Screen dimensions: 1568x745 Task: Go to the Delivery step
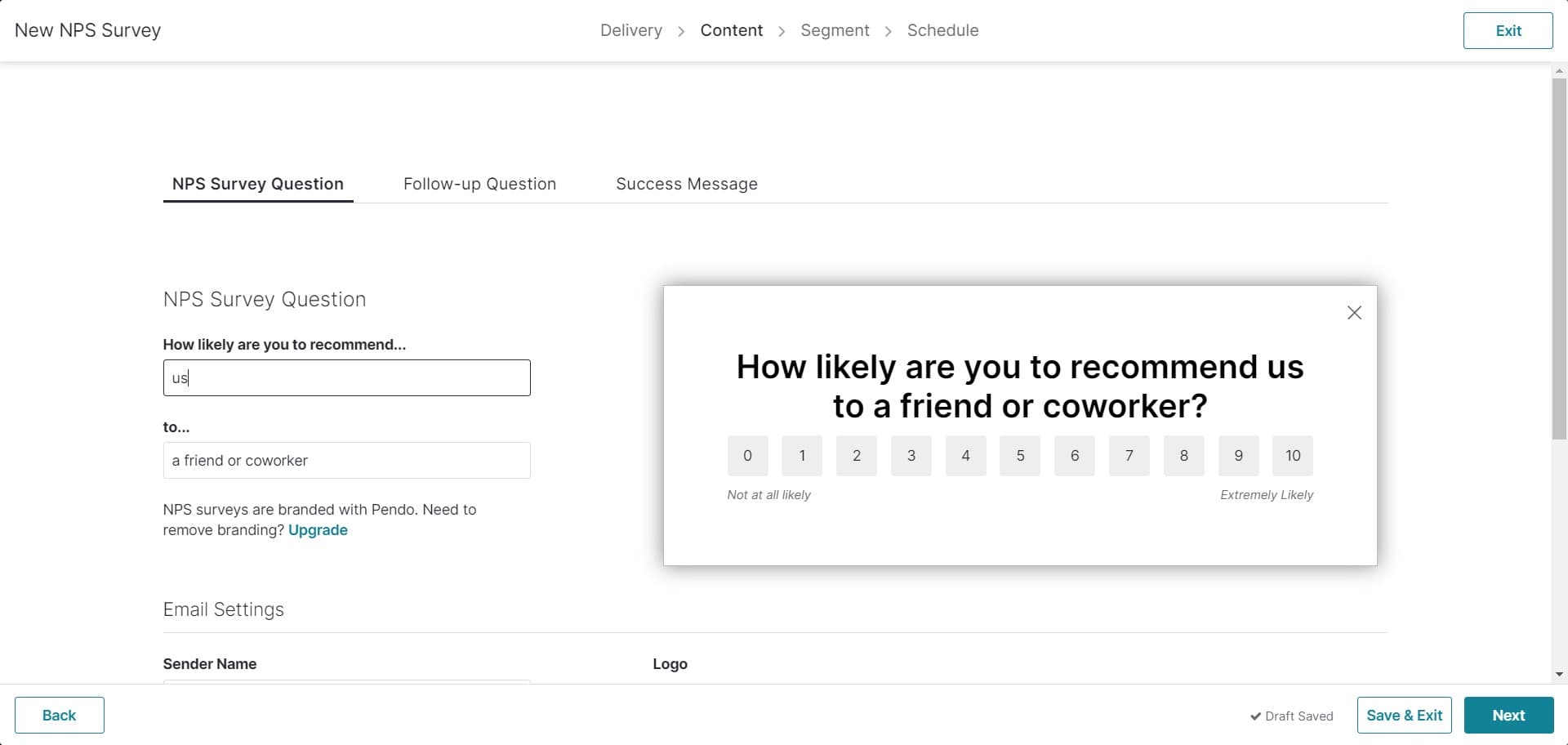click(630, 30)
